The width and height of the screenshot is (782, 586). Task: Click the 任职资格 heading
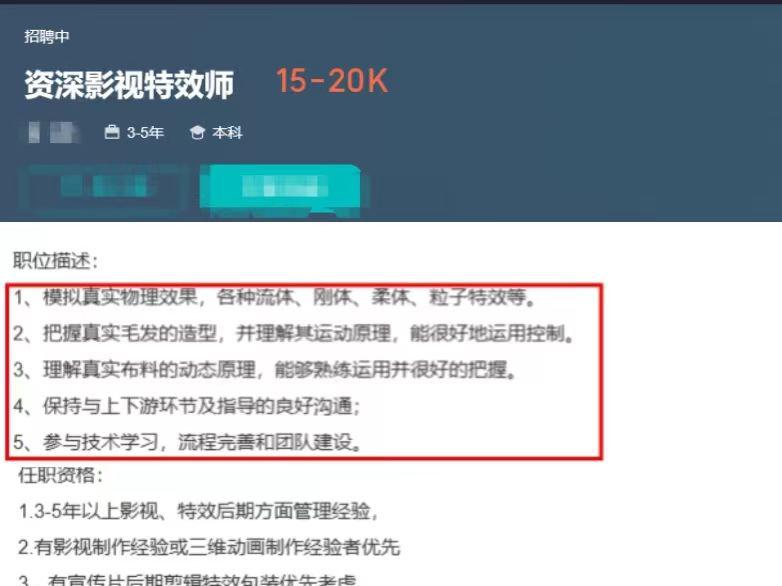point(61,475)
